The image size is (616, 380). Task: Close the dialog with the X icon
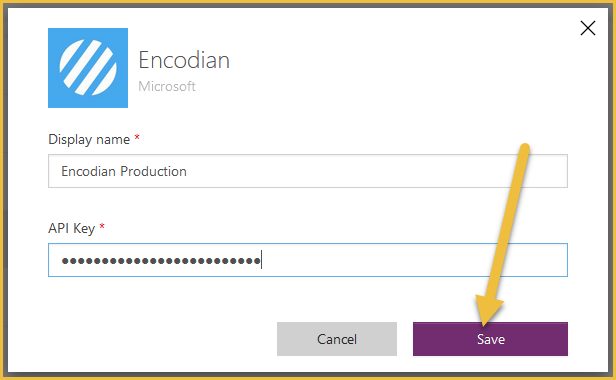click(588, 28)
